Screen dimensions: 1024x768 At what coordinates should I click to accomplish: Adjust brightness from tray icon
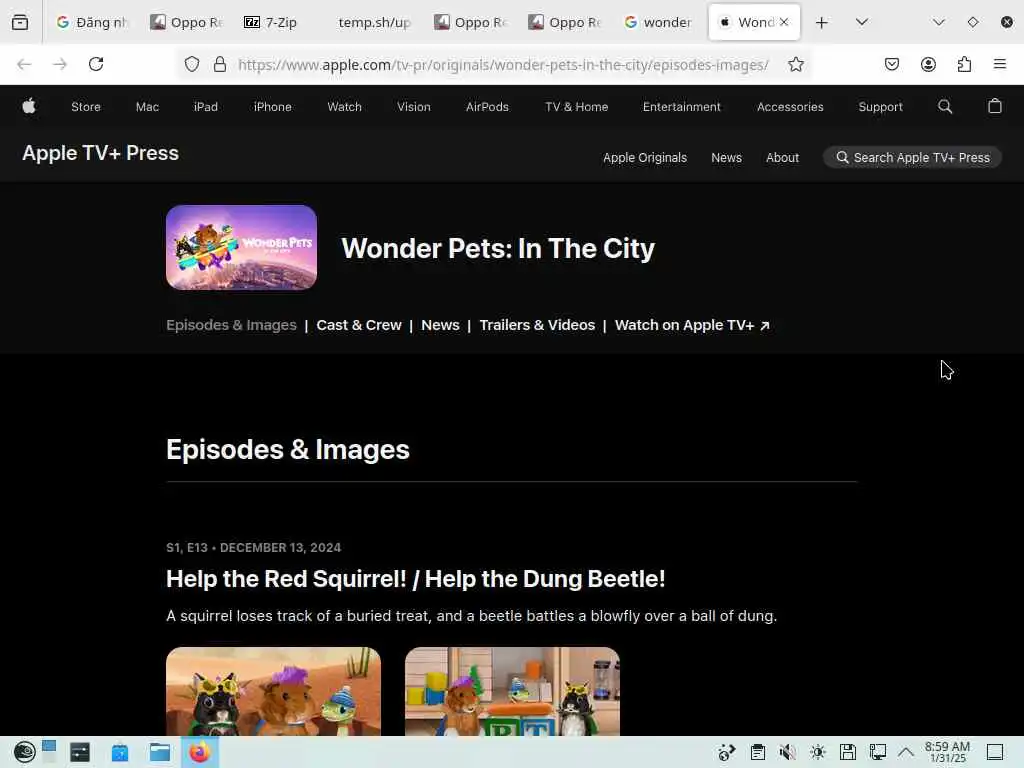coord(818,752)
